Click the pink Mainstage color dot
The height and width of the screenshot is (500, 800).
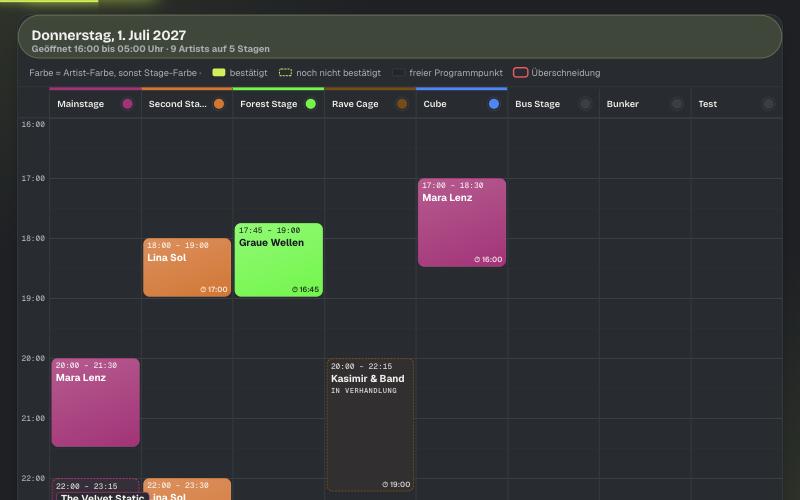(128, 104)
